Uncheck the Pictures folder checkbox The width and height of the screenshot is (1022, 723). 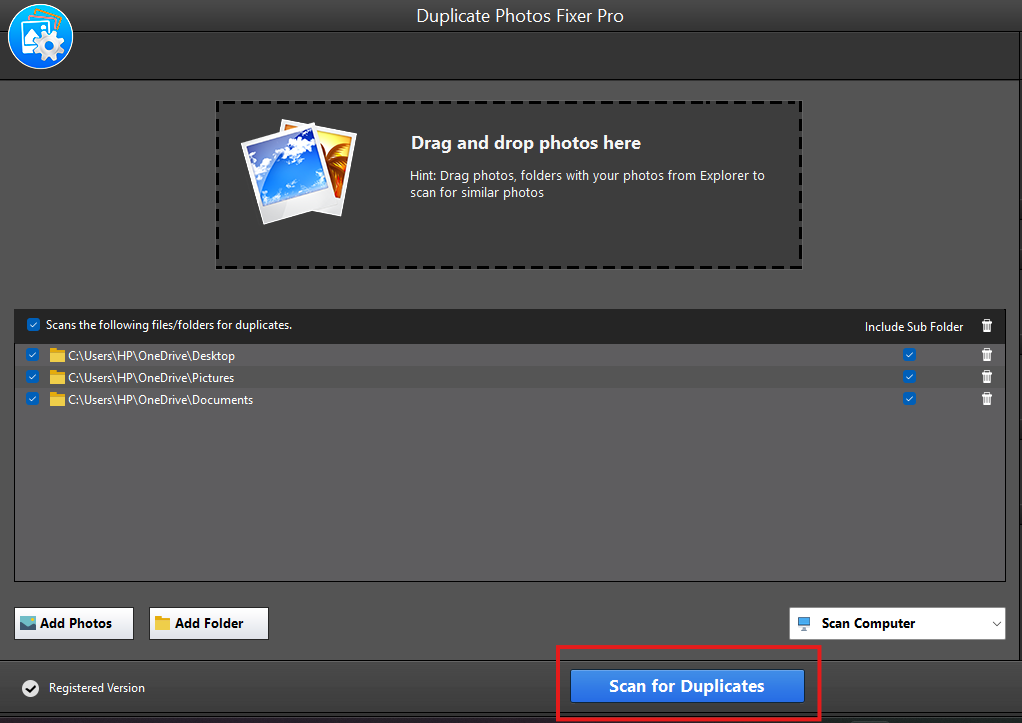click(x=33, y=377)
